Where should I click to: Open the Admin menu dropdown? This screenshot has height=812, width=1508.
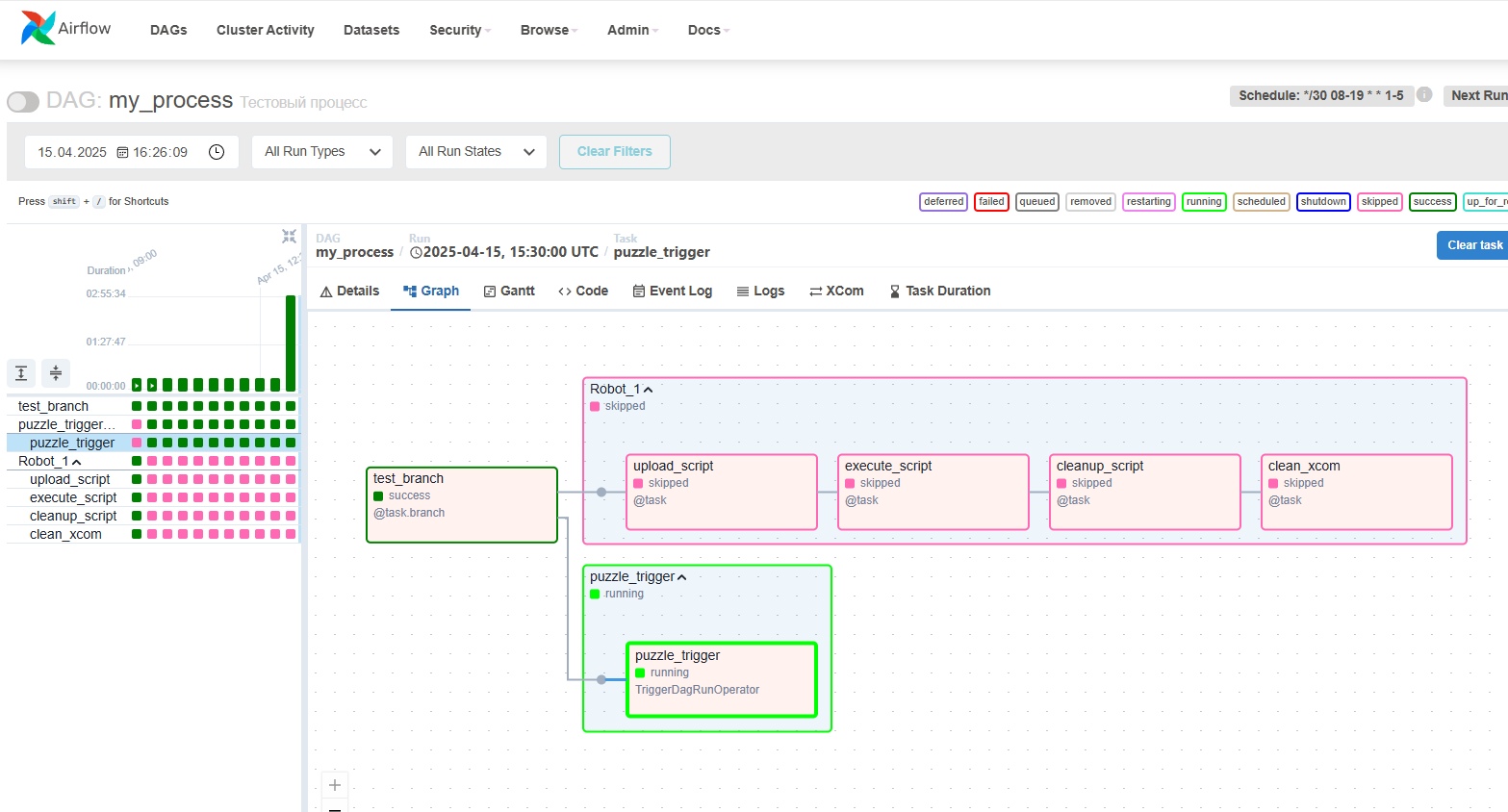[x=633, y=30]
